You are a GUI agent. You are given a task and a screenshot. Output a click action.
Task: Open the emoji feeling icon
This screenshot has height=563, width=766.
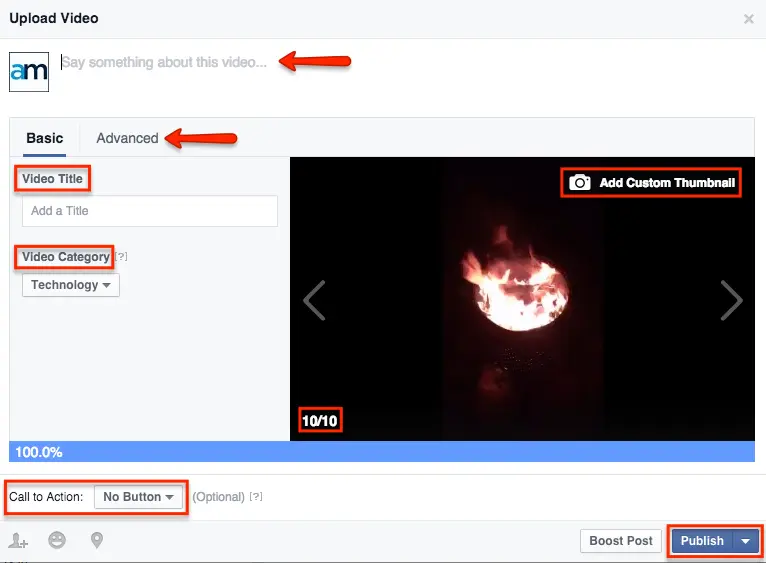point(58,540)
